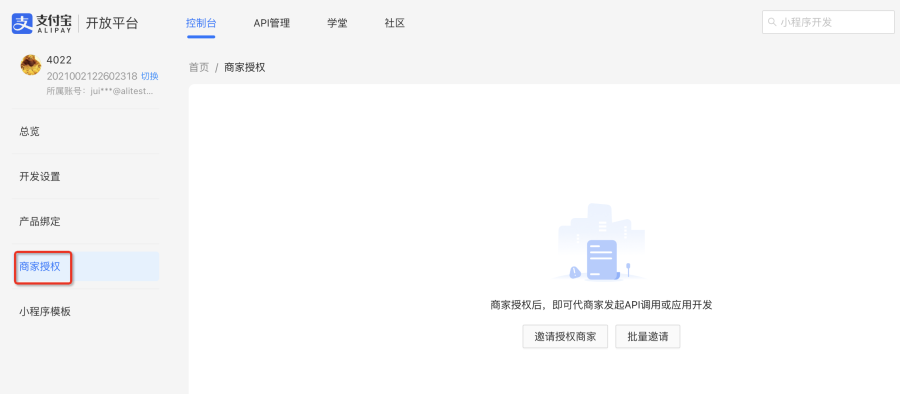Click the search magnifier icon

(x=772, y=22)
